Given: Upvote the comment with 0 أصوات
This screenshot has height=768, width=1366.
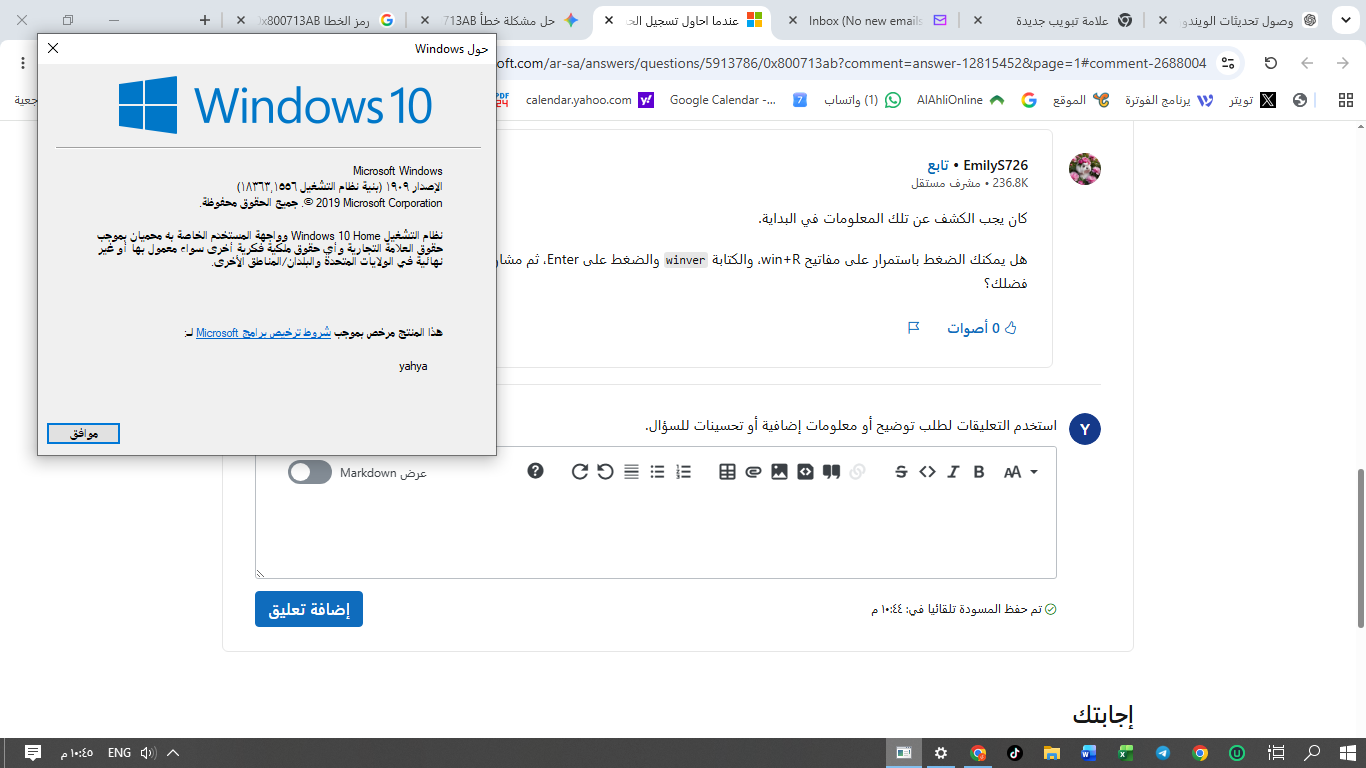Looking at the screenshot, I should point(982,327).
